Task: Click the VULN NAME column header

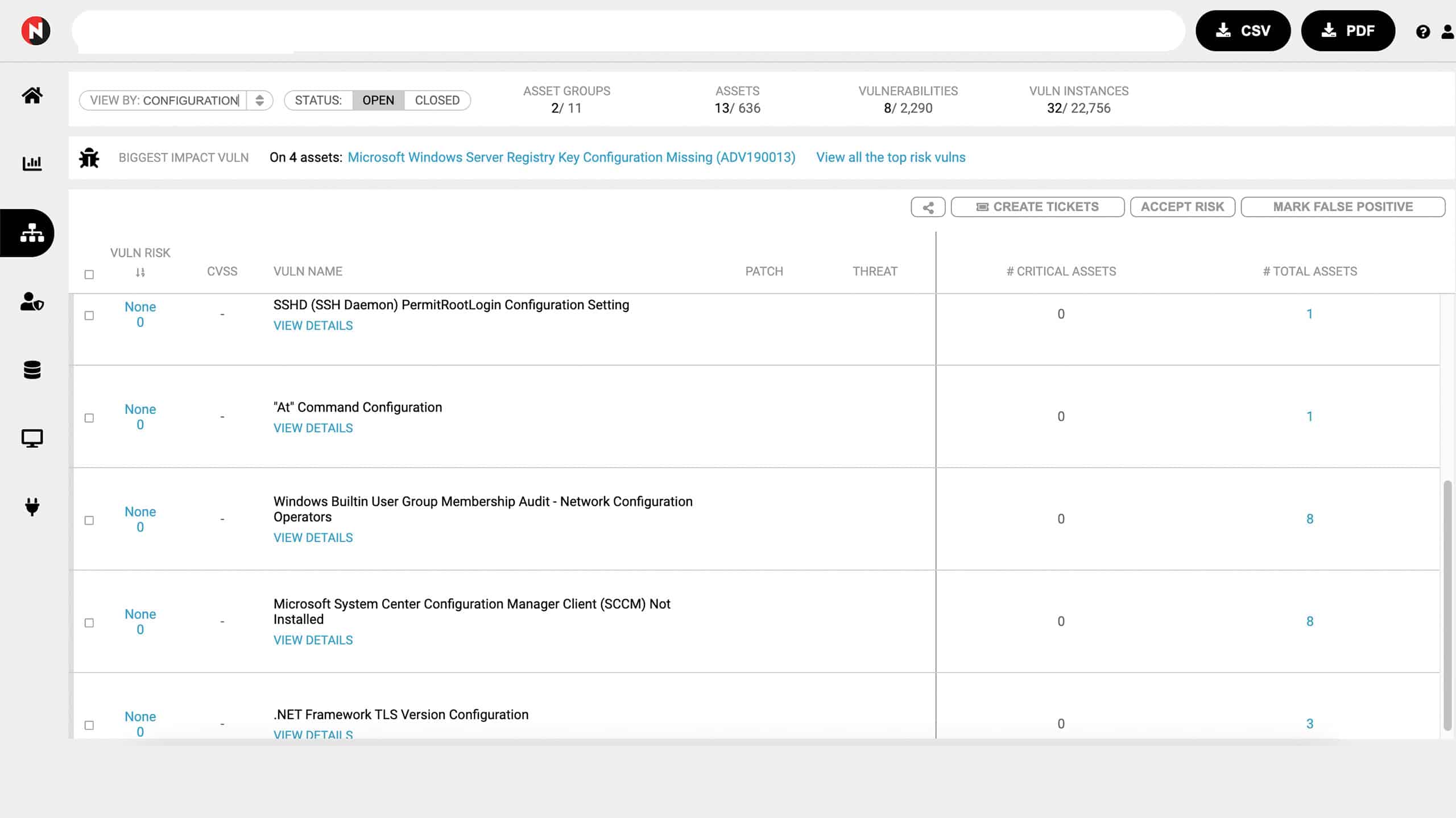Action: [308, 272]
